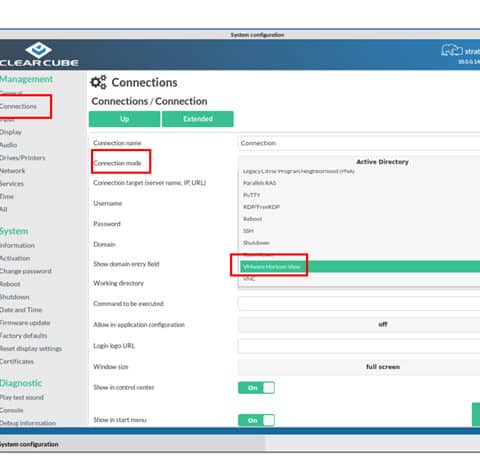The image size is (480, 472).
Task: Click the gears icon beside Connections heading
Action: (98, 82)
